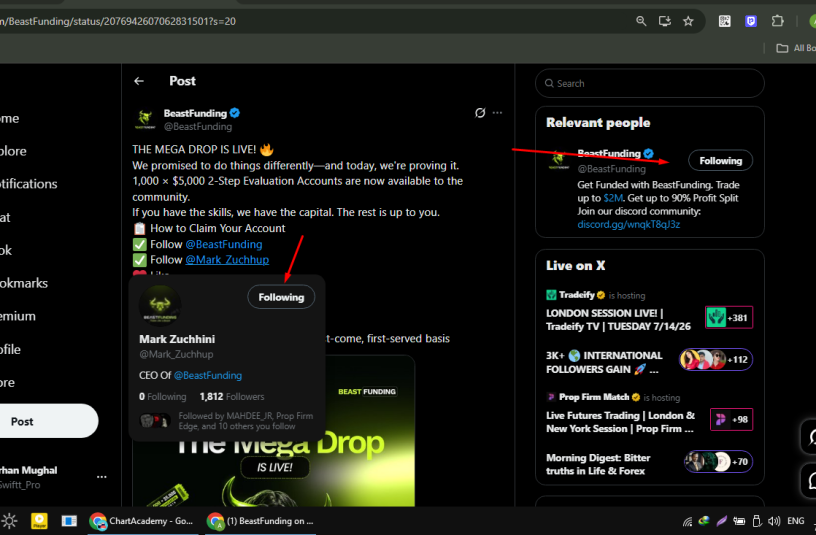Toggle Following button for BeastFunding in Relevant people
The image size is (816, 535).
click(x=720, y=161)
